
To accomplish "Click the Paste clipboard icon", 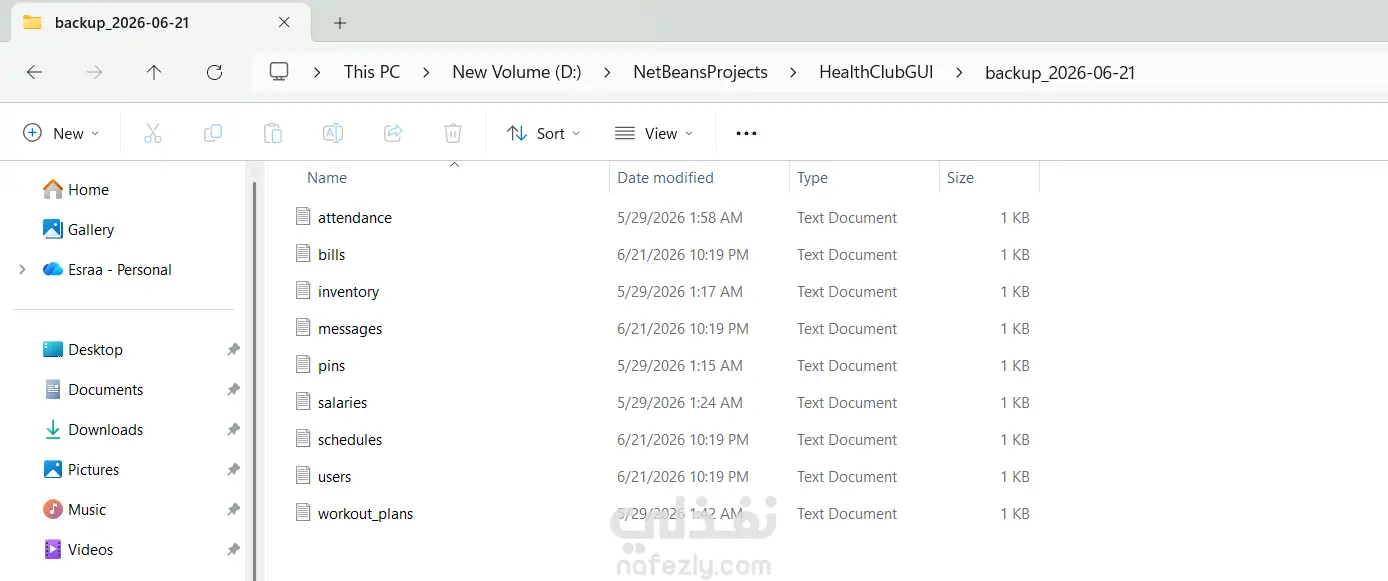I will point(273,133).
